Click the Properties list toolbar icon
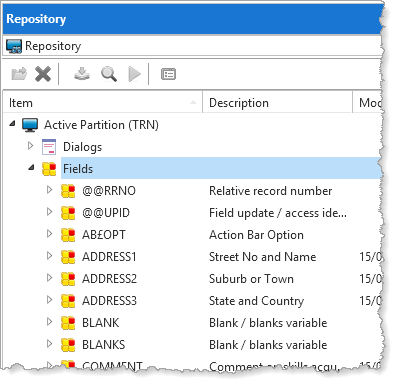 click(x=168, y=74)
